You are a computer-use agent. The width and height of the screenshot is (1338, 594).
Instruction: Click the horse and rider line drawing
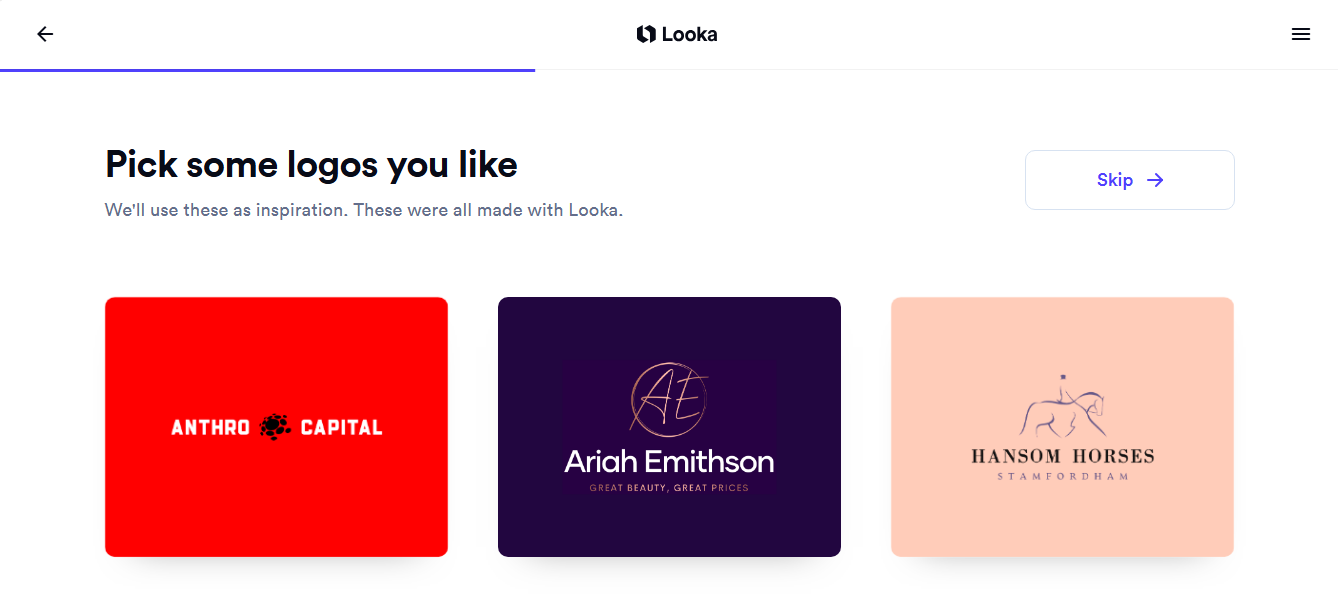[1063, 407]
